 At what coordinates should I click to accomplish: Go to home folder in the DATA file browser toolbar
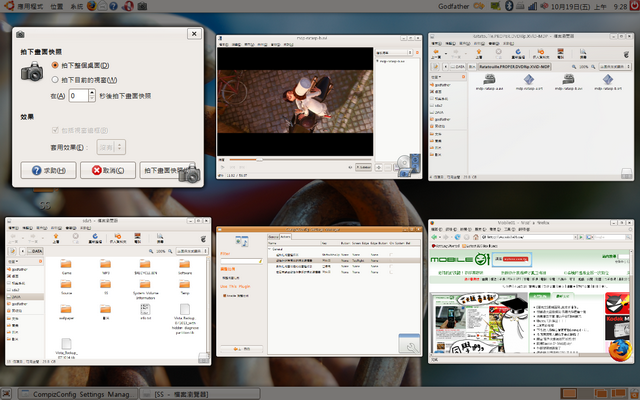click(x=118, y=238)
